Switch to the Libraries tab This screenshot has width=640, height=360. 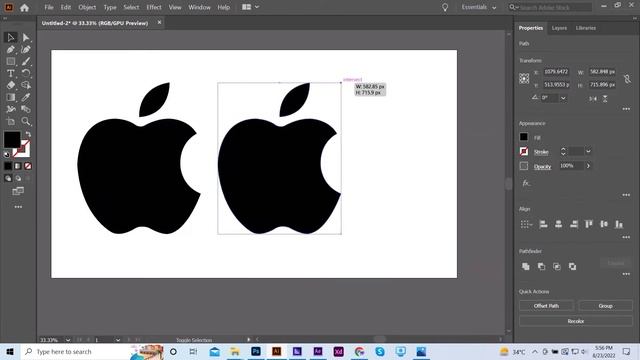click(586, 28)
